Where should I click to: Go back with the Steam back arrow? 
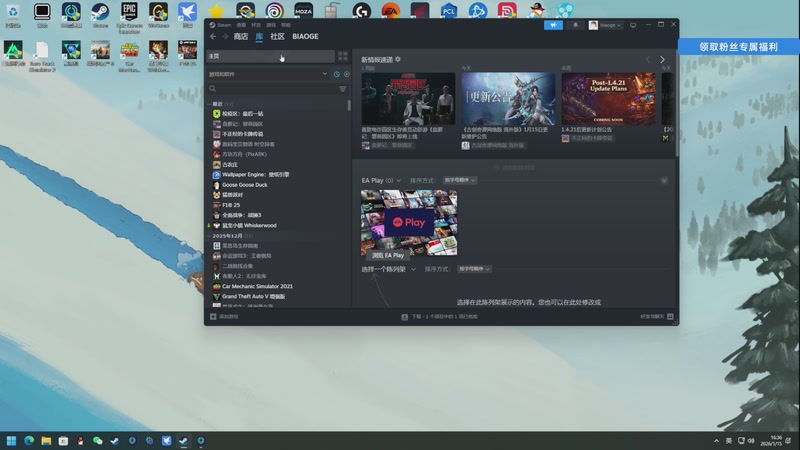213,36
